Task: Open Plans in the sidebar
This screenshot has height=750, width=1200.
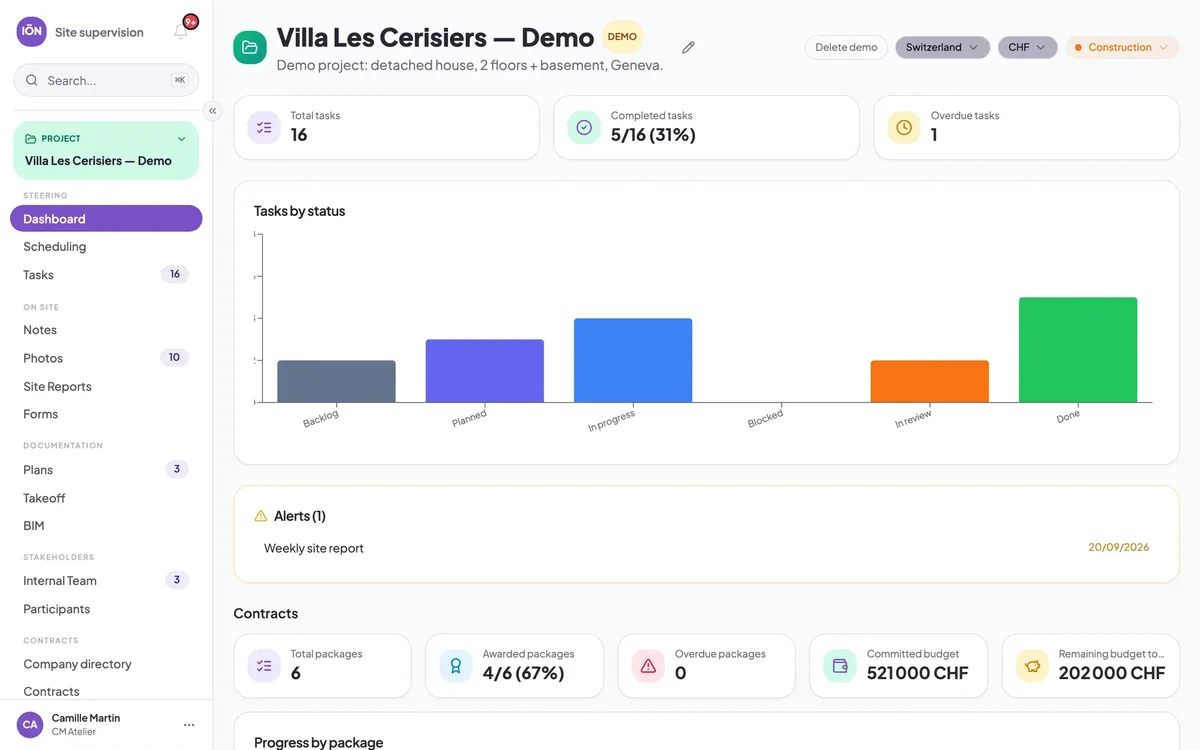Action: 106,470
